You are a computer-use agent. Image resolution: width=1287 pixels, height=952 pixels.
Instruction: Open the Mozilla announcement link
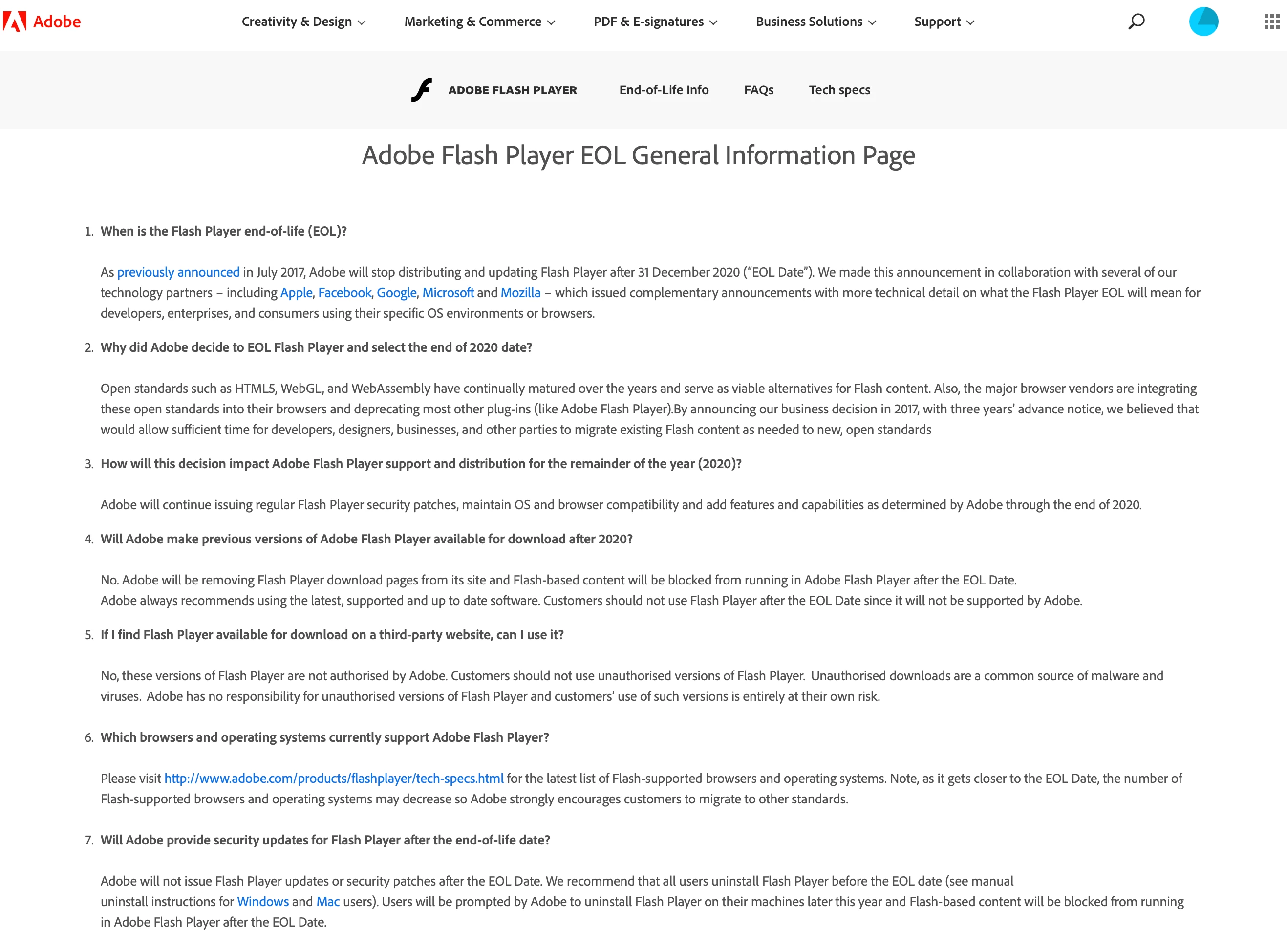(x=520, y=293)
